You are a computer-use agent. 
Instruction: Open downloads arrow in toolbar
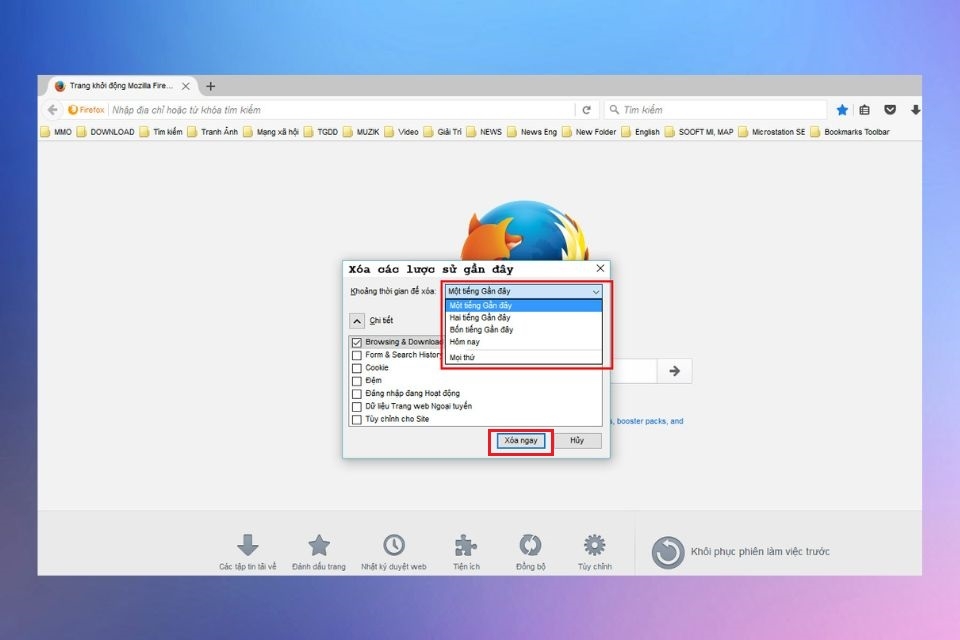[915, 110]
